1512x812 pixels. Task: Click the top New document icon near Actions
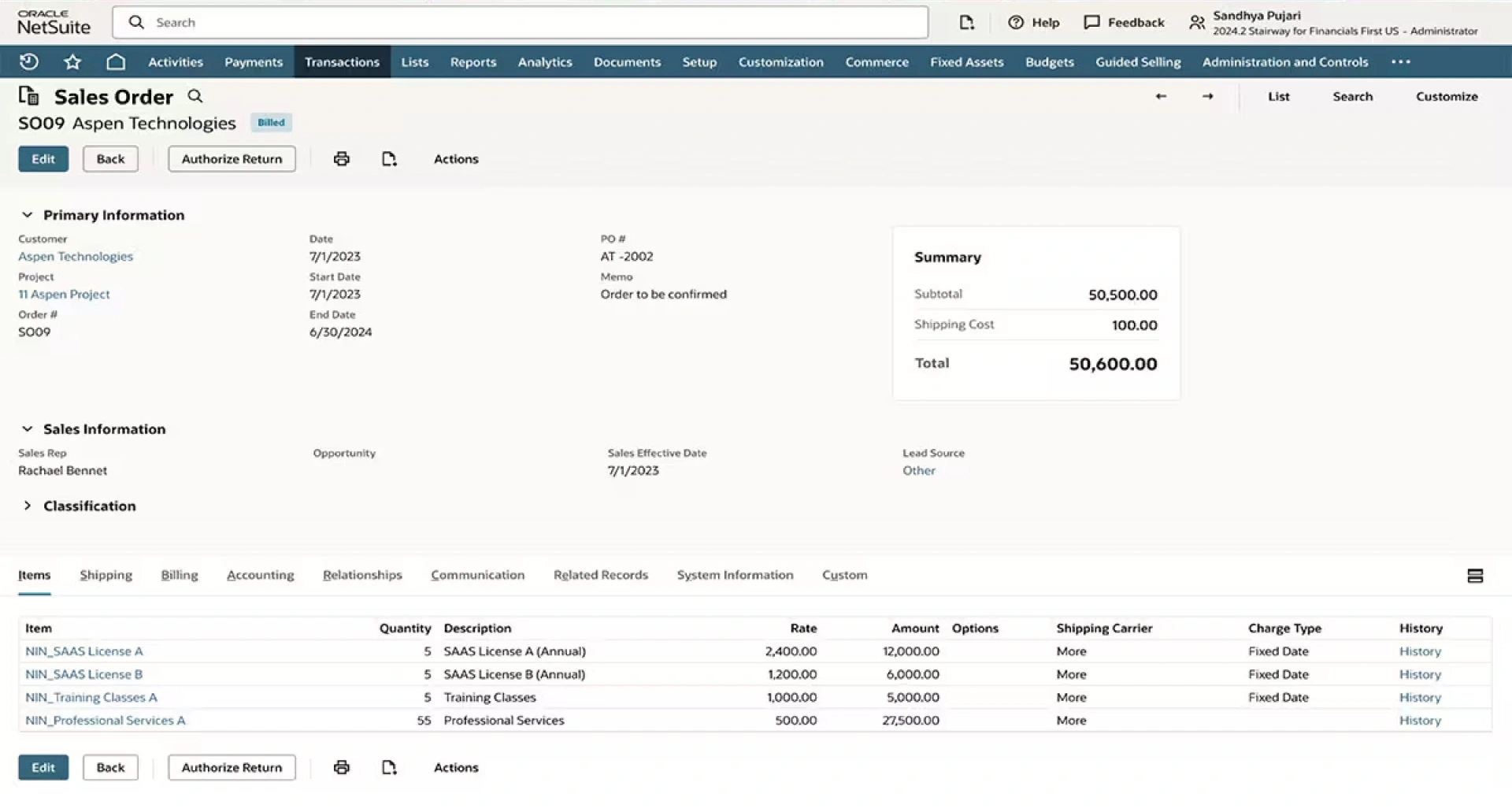tap(389, 159)
